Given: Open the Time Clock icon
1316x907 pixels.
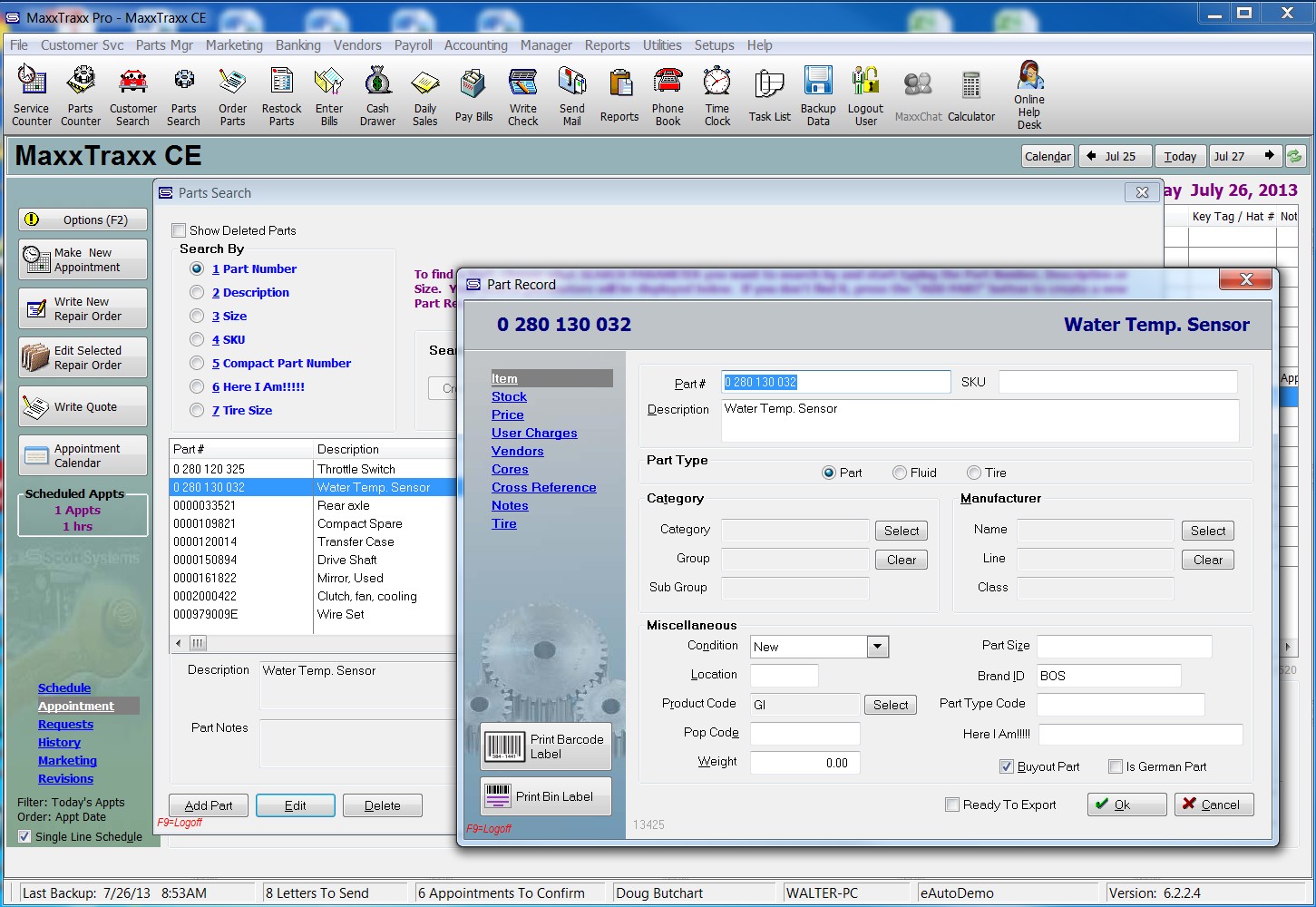Looking at the screenshot, I should tap(716, 95).
